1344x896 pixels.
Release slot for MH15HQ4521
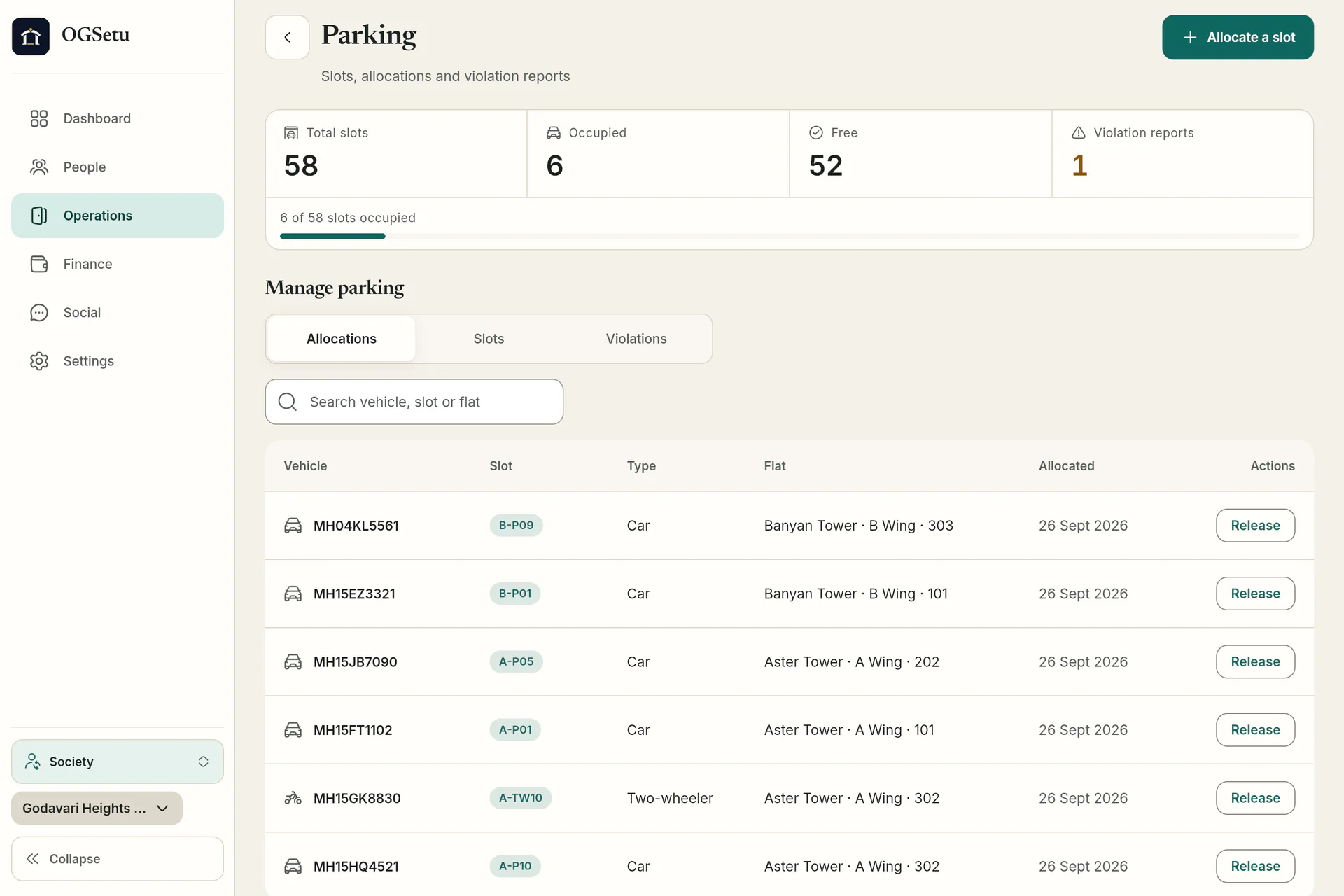pos(1255,866)
